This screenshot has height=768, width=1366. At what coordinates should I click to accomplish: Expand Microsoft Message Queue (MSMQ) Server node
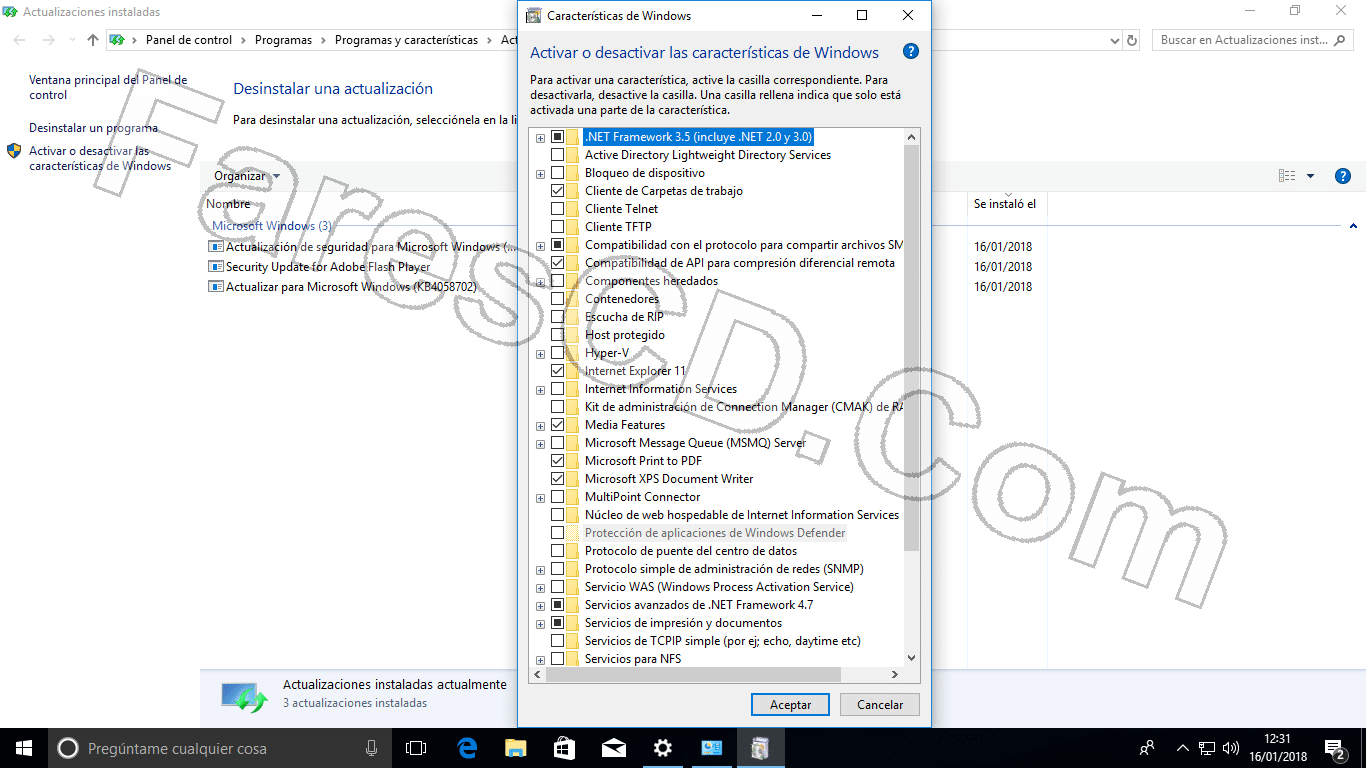[x=541, y=443]
